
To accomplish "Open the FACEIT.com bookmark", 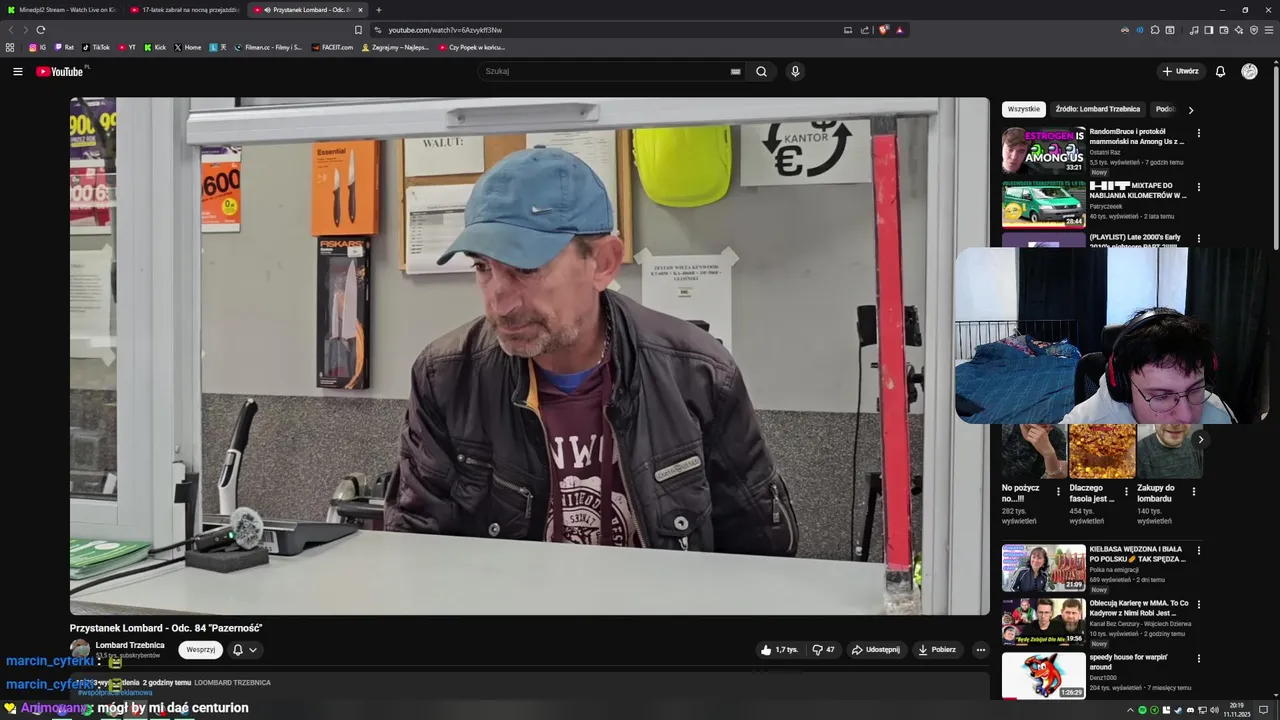I will coord(332,47).
